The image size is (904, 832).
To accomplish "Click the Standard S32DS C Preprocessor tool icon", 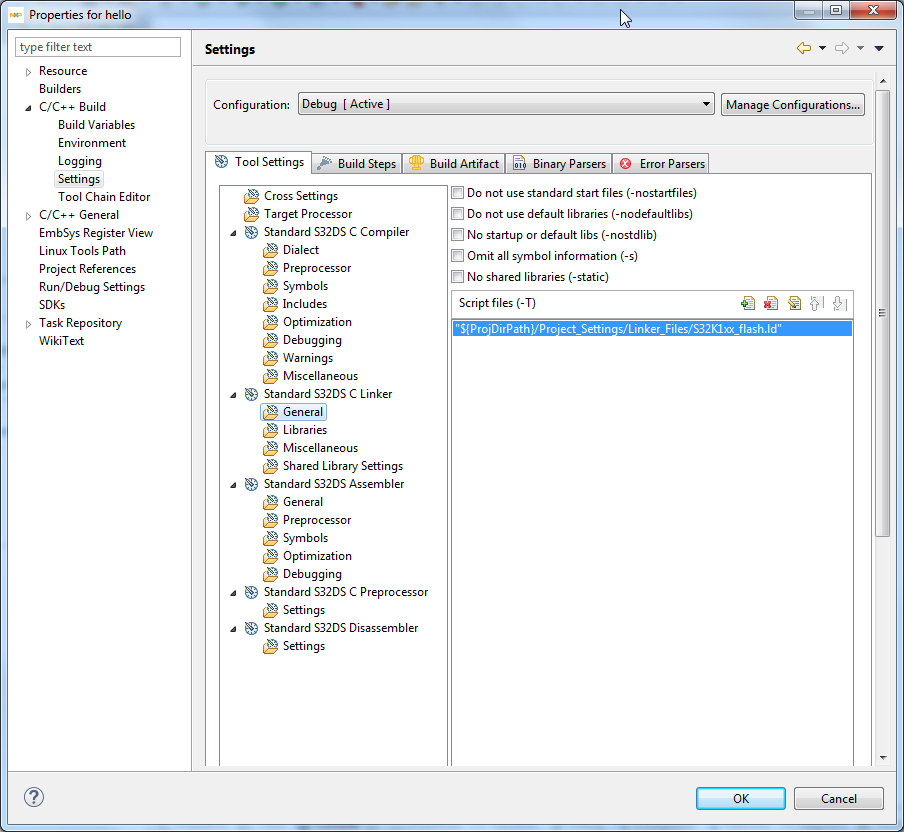I will coord(251,592).
